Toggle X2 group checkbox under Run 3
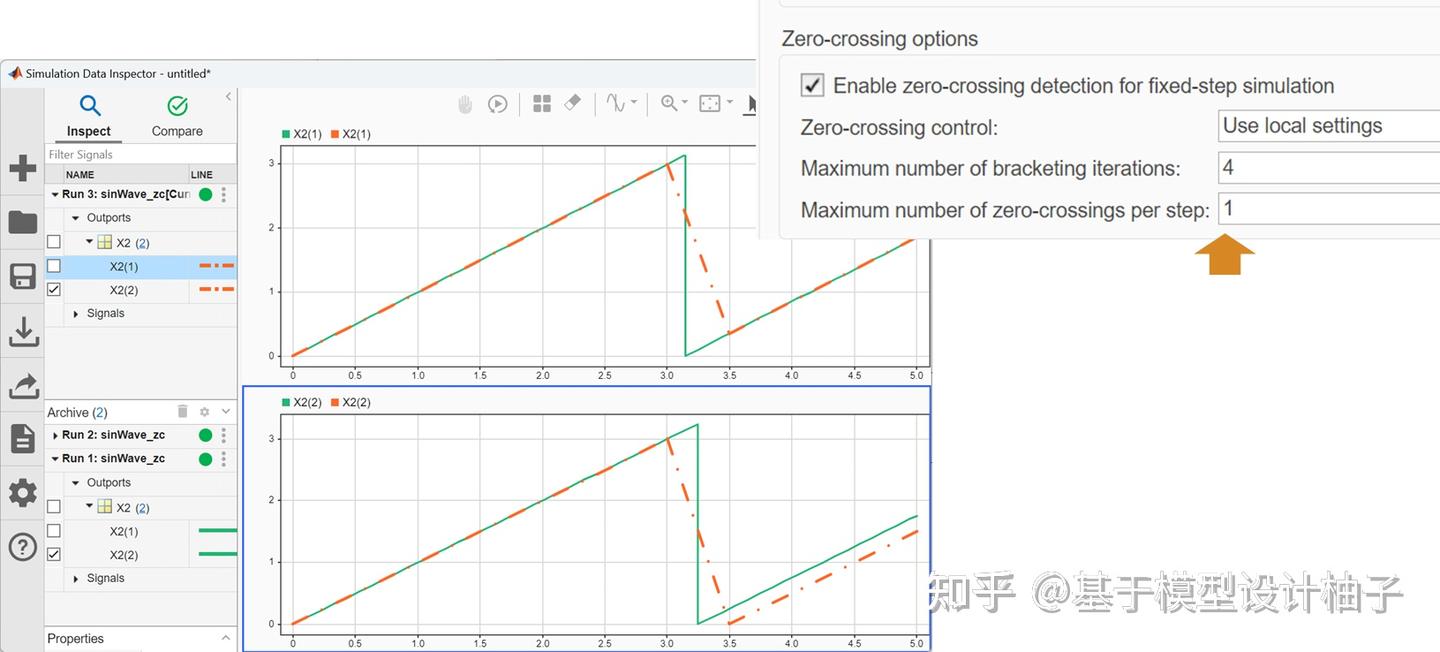This screenshot has width=1440, height=652. pos(54,242)
